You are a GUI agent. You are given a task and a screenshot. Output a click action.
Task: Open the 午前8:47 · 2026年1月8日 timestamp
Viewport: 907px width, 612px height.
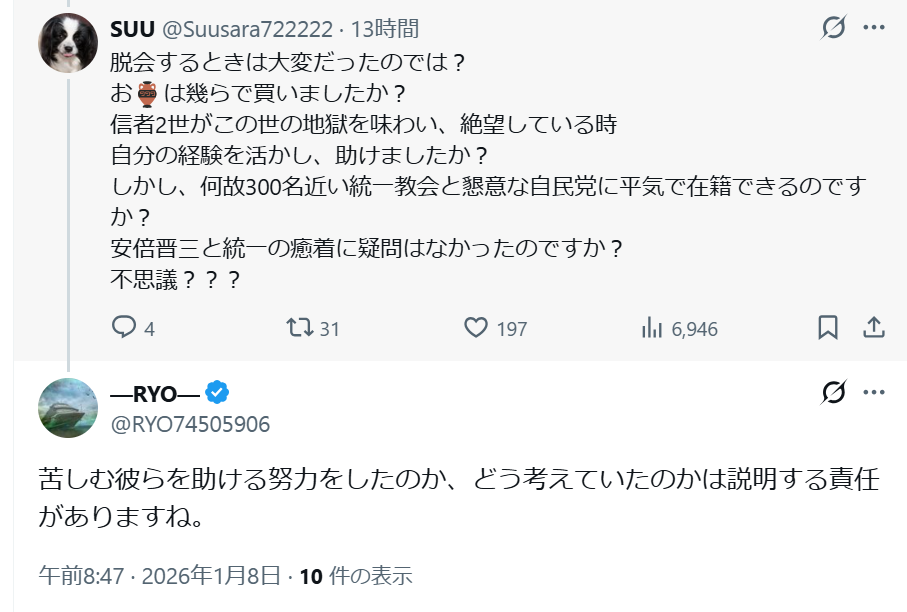pyautogui.click(x=160, y=576)
